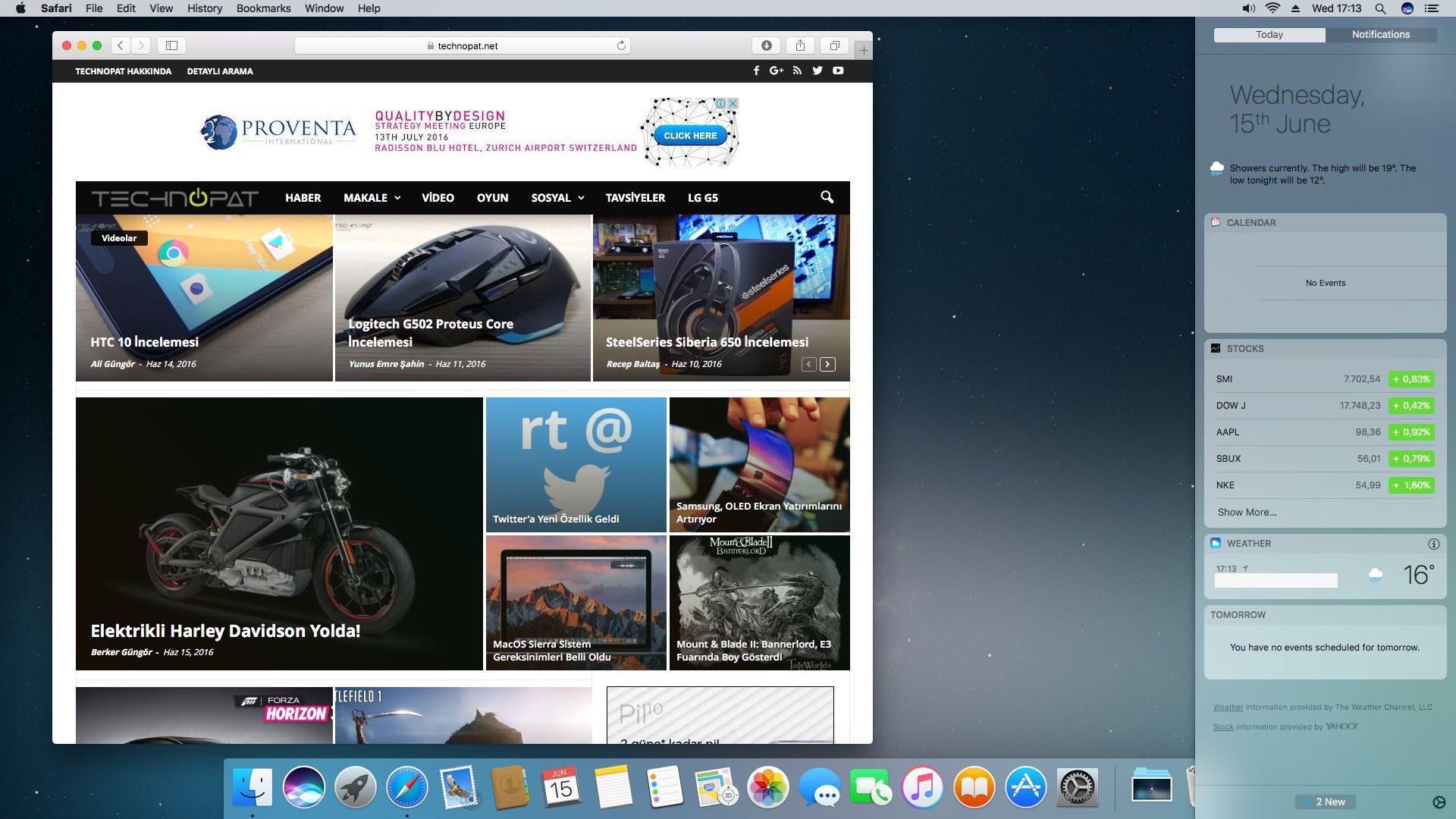
Task: Click Safari's Show Sidebar button
Action: [172, 45]
